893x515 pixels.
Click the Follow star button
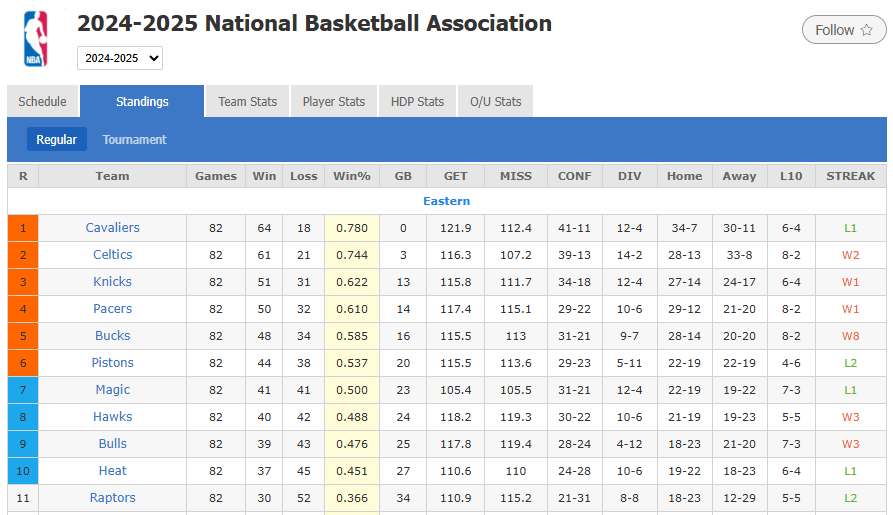[x=843, y=30]
